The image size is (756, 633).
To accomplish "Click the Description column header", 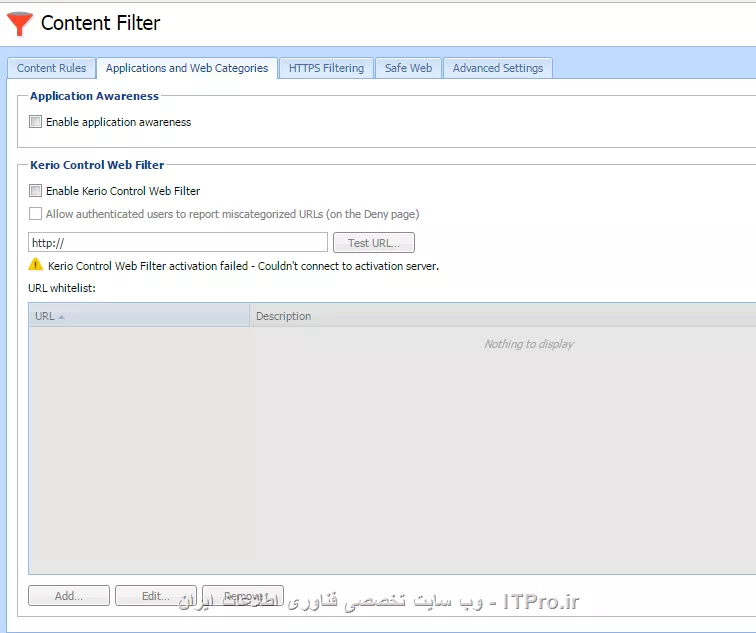I will point(503,316).
